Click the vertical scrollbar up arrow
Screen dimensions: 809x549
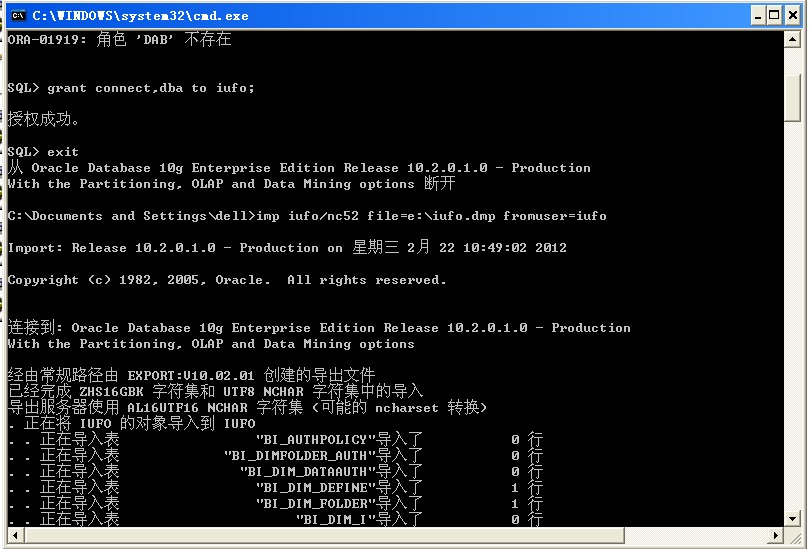pos(792,39)
